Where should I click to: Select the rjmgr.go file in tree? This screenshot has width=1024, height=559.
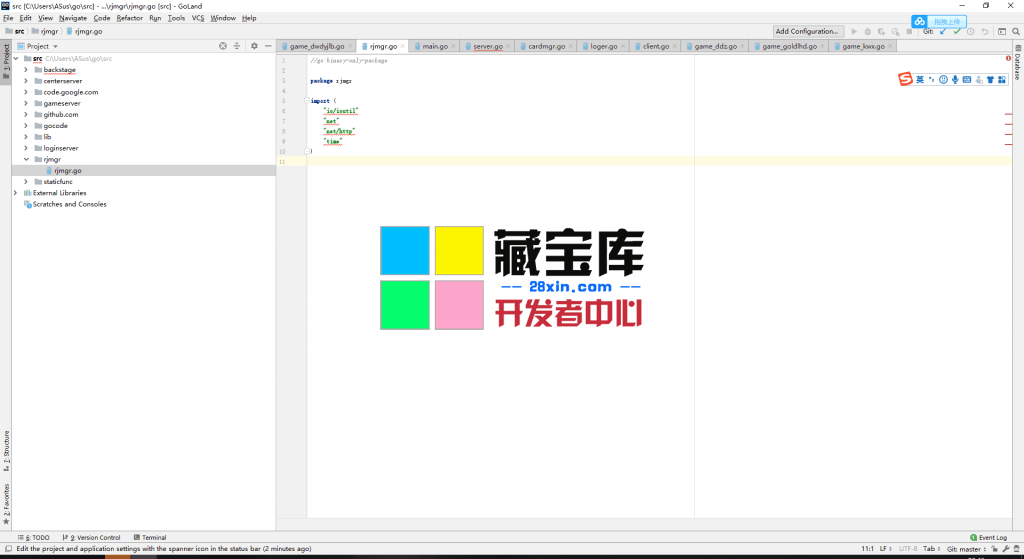click(x=68, y=170)
